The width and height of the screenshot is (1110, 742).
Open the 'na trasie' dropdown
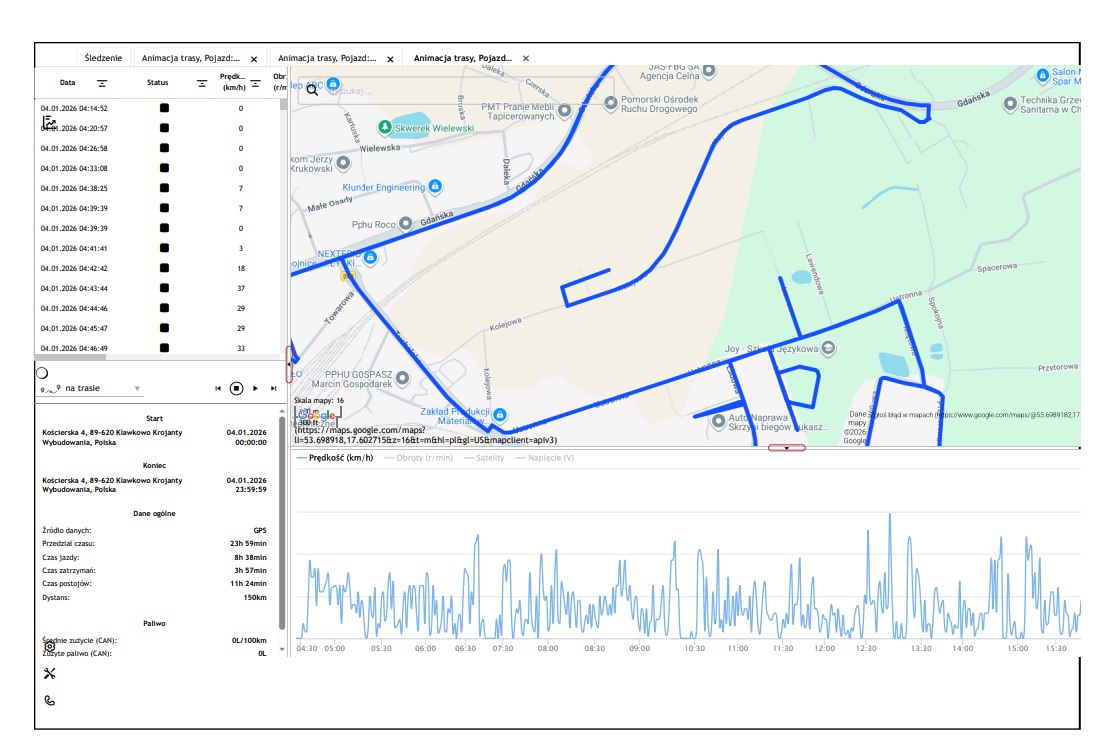138,388
